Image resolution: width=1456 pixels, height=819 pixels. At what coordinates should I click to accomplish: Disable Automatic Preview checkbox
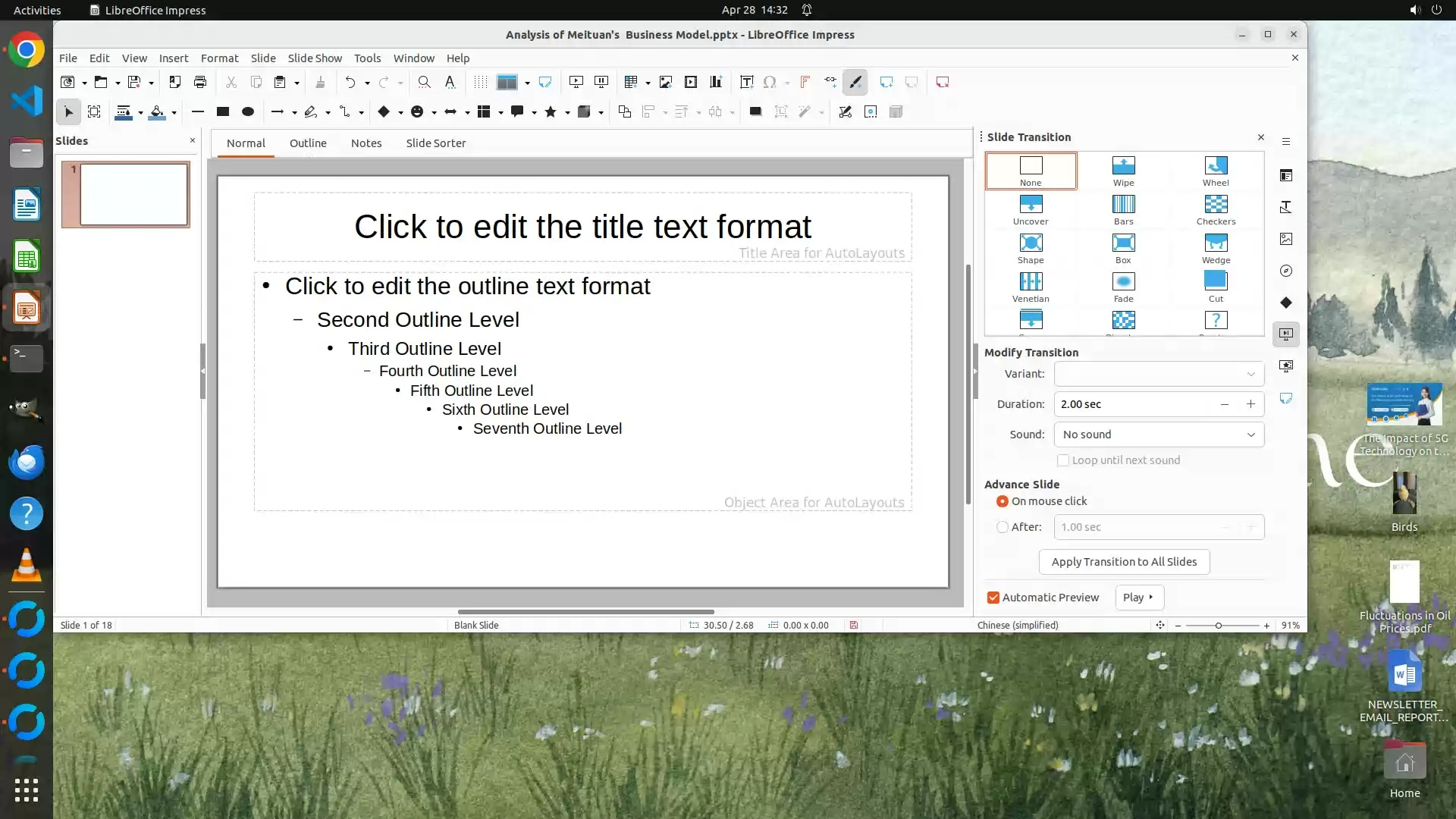[x=993, y=598]
